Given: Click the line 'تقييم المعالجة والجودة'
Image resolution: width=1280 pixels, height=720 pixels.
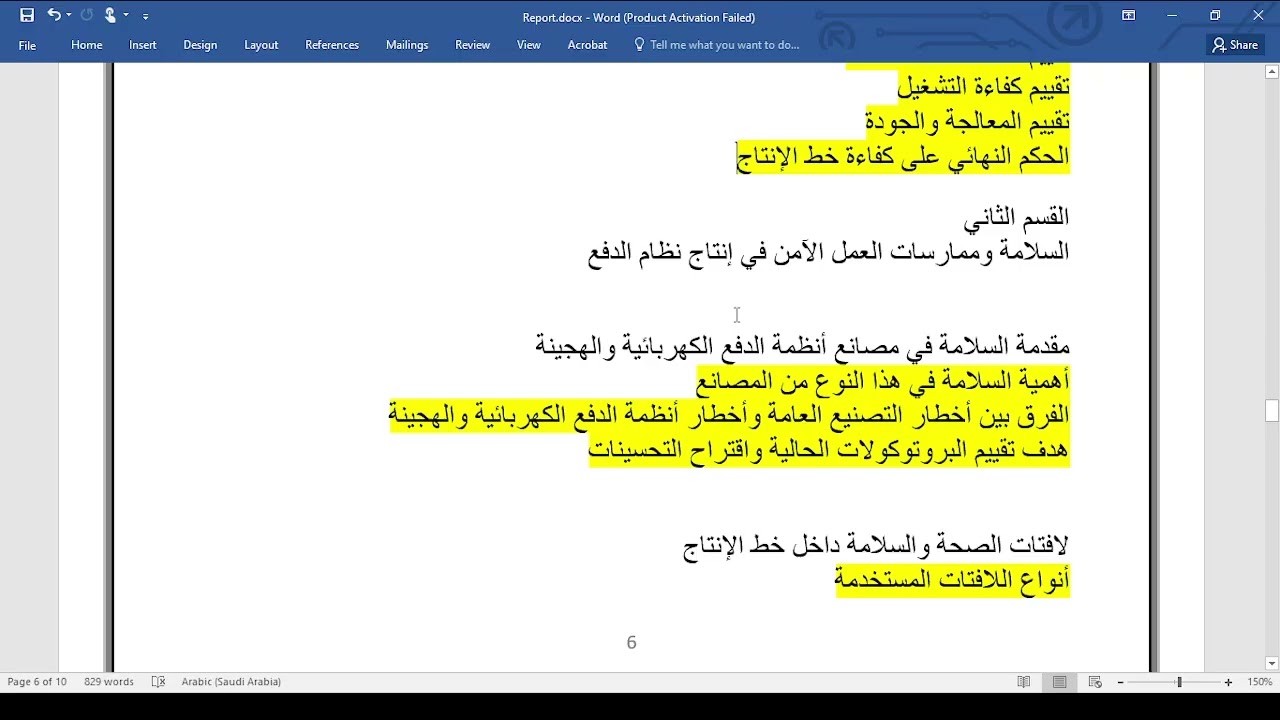Looking at the screenshot, I should click(x=968, y=122).
